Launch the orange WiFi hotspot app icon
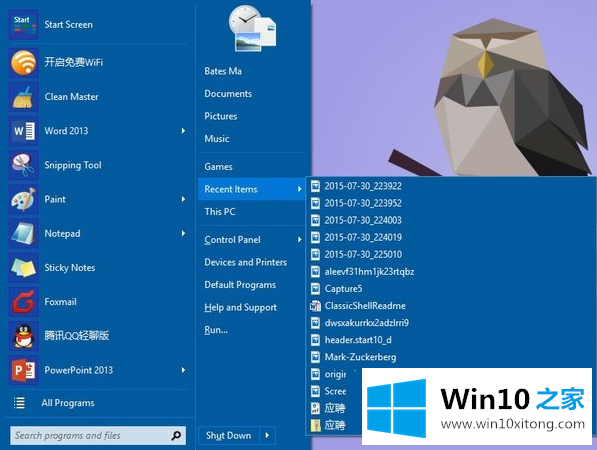The height and width of the screenshot is (450, 597). click(24, 62)
